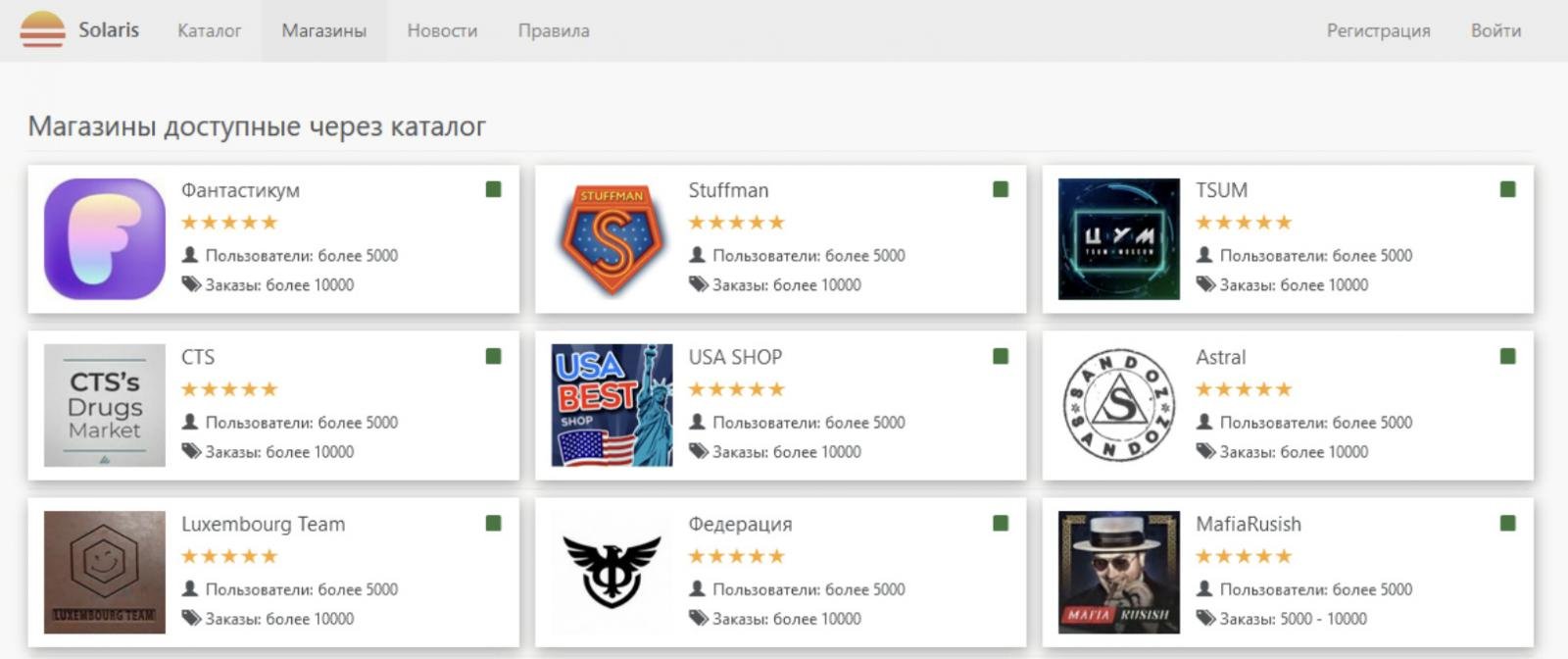Select the USA BEST shop logo
The width and height of the screenshot is (1568, 659).
(x=612, y=405)
